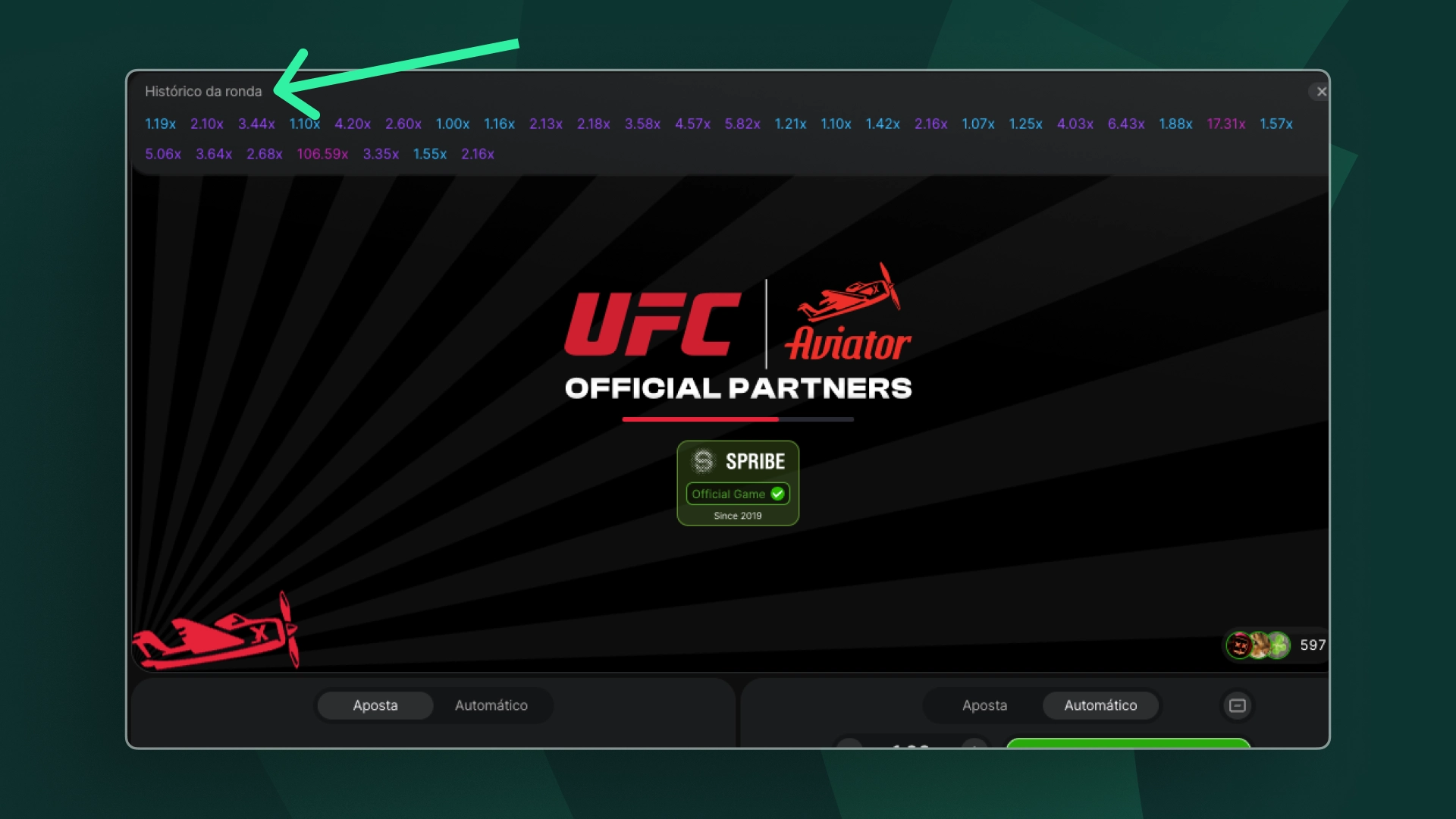Click the 597 players count
The image size is (1456, 819).
1313,645
